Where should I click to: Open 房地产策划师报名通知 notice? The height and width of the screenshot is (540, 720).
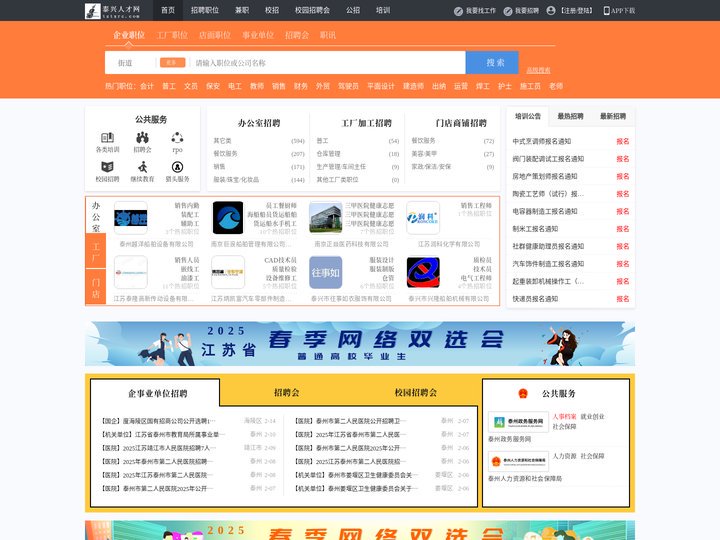coord(545,176)
